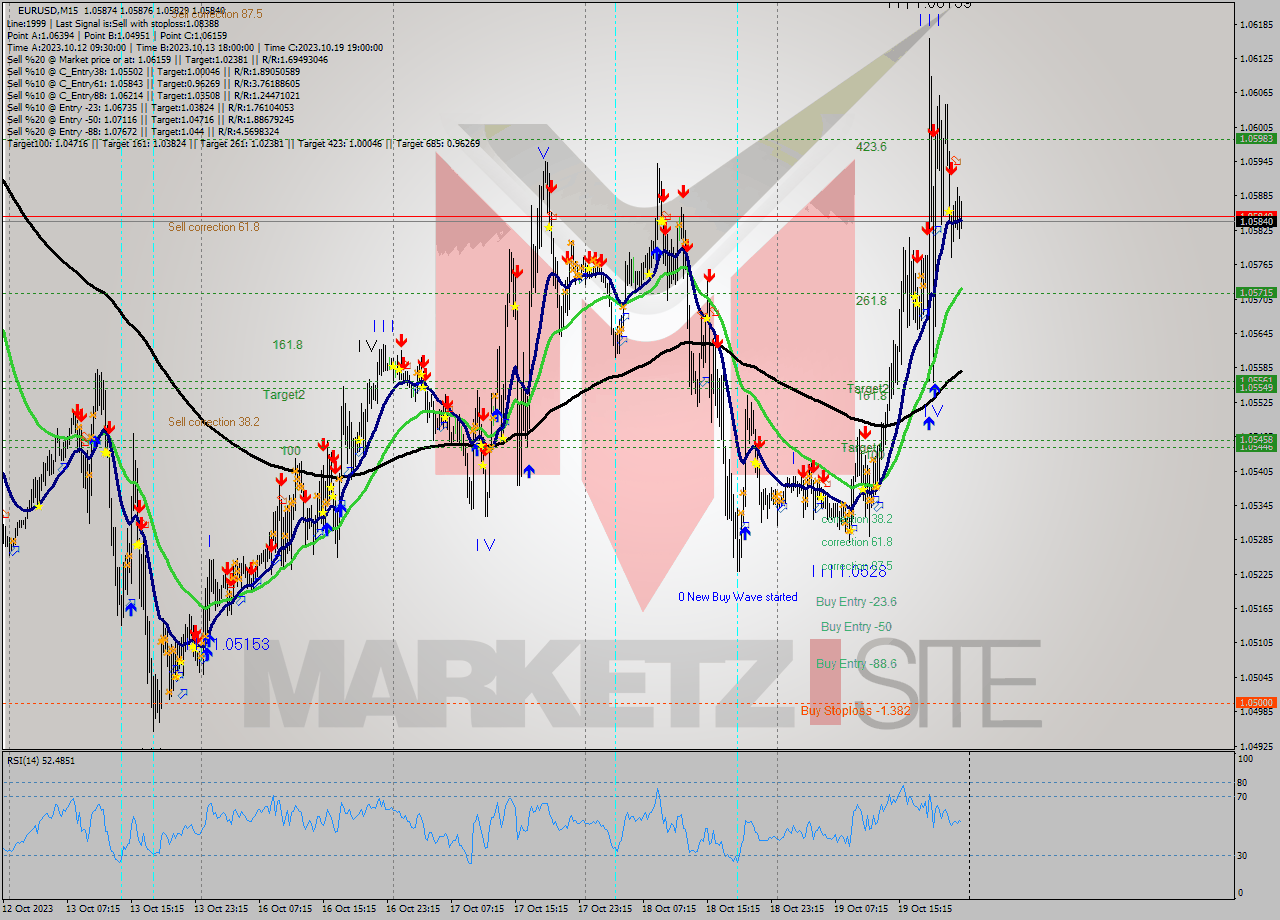The height and width of the screenshot is (920, 1280).
Task: Click the green 1.05458 price level tag
Action: click(x=1256, y=439)
